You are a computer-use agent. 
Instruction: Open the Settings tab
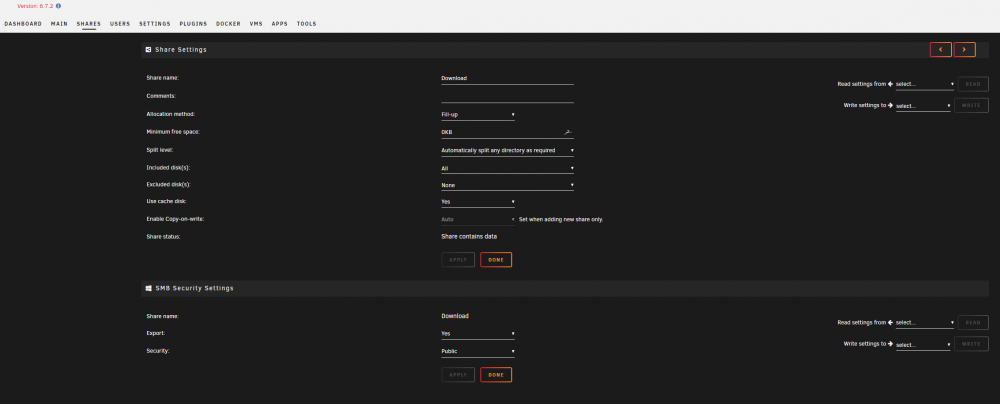click(155, 24)
